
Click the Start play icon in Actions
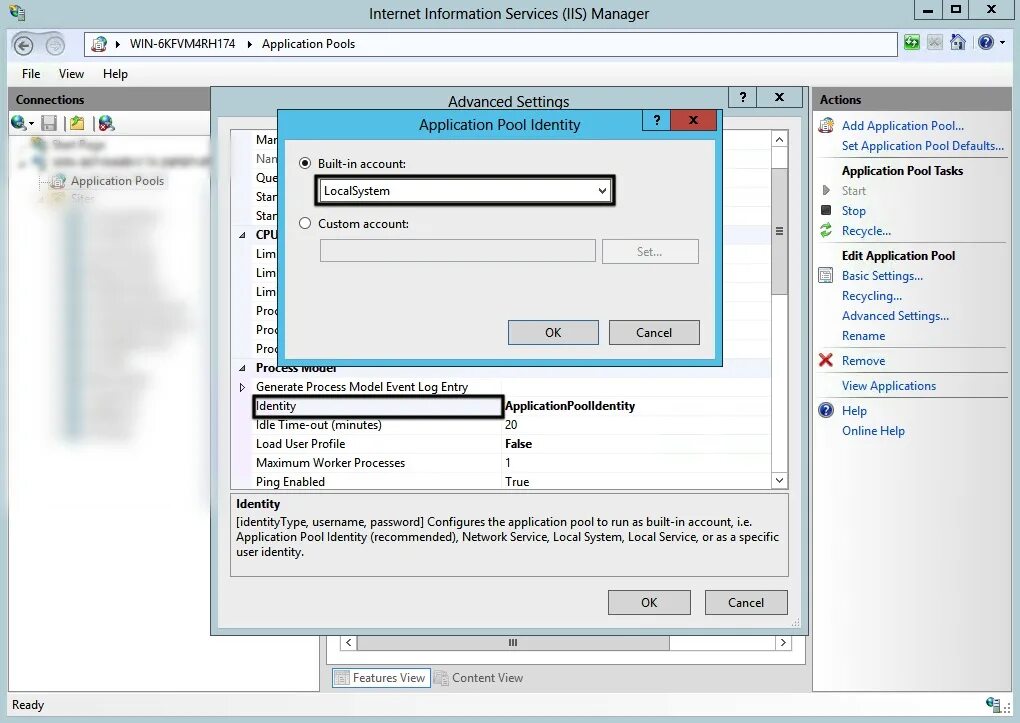coord(826,191)
